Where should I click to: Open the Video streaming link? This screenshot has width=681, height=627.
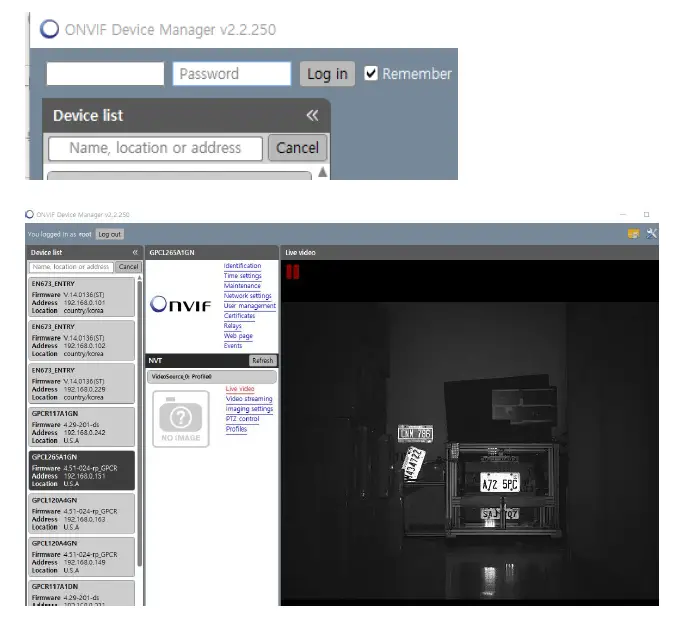pos(249,399)
